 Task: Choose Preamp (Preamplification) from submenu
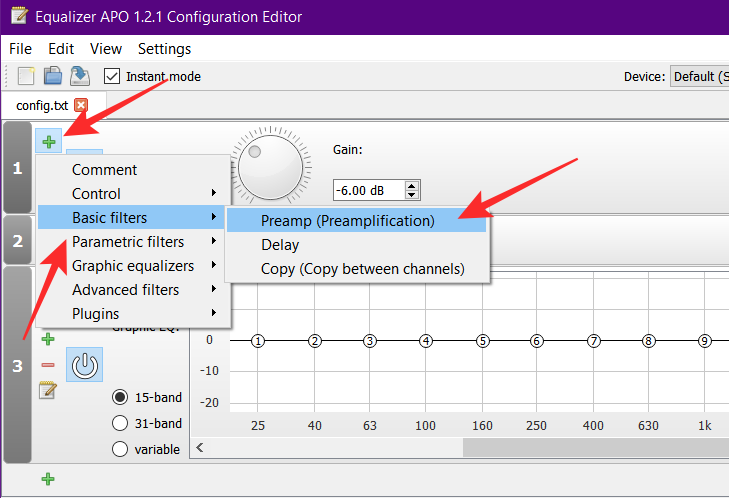[348, 221]
